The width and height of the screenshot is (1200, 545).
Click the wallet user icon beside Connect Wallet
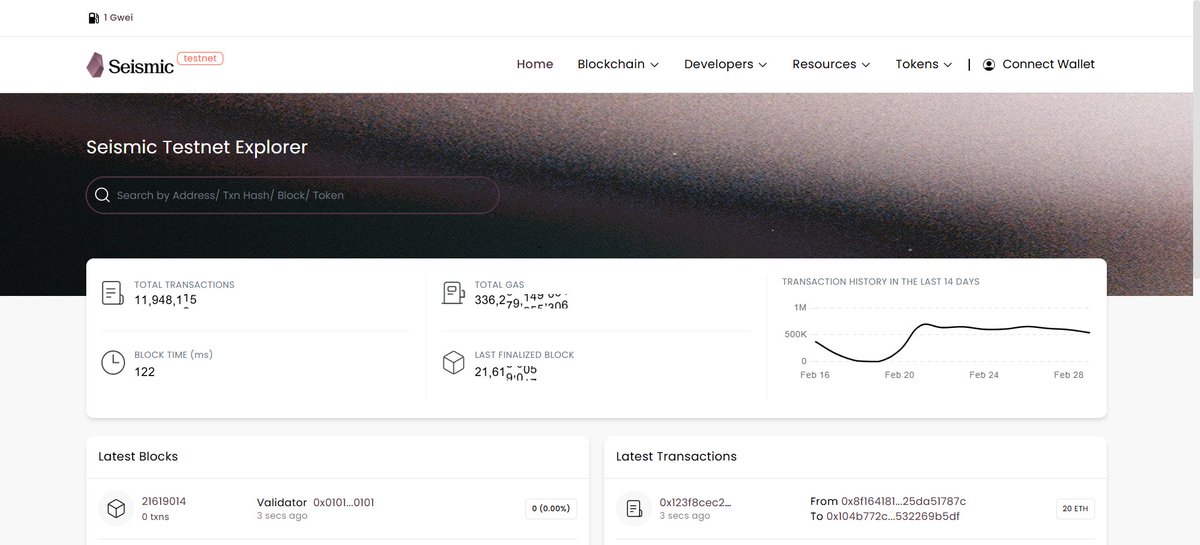(989, 64)
